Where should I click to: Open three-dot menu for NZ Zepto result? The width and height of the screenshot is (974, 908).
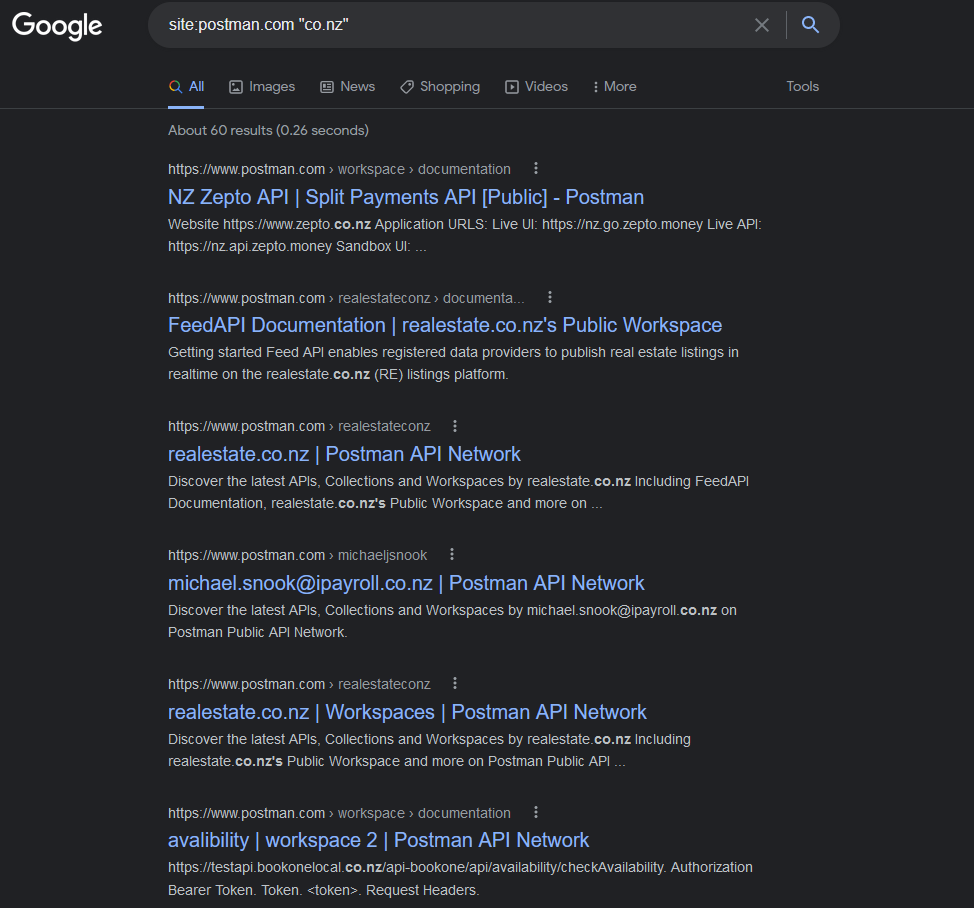(536, 169)
